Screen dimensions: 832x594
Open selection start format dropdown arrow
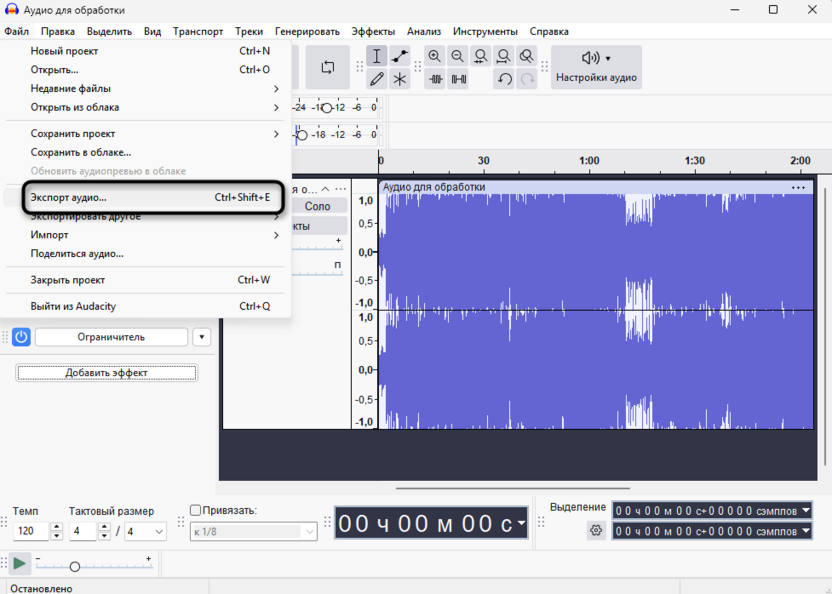(x=805, y=511)
